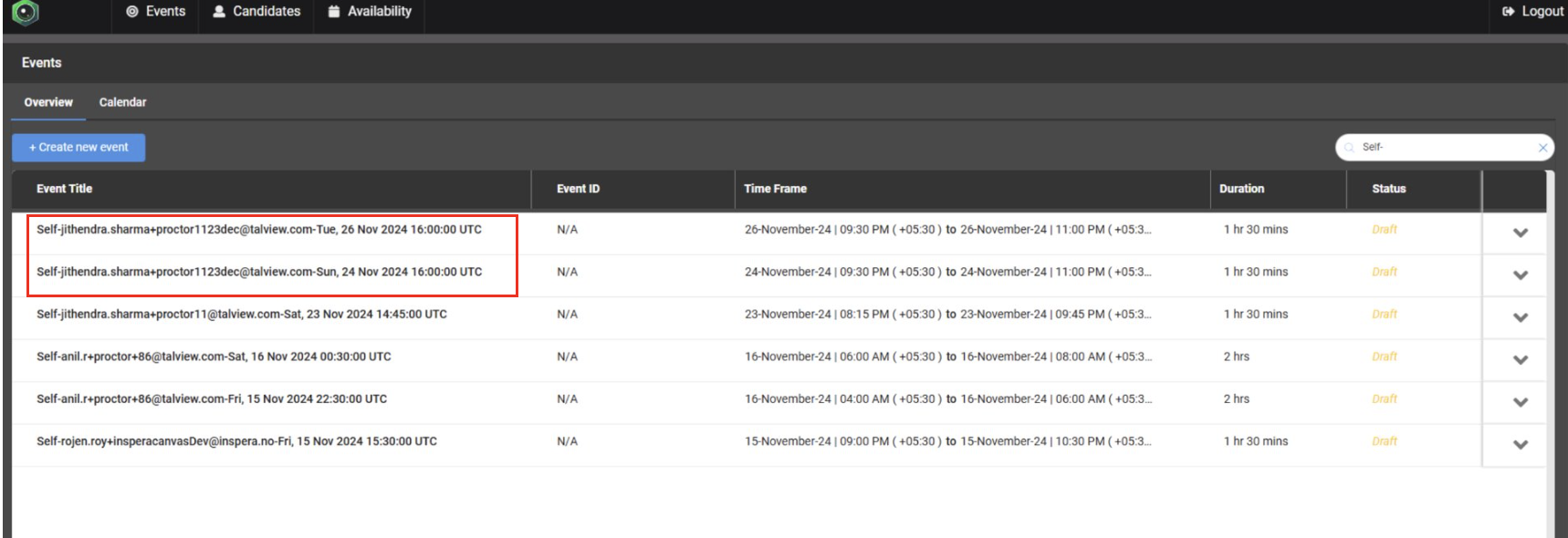Click time frame 16-November-24 06:00 AM

pyautogui.click(x=947, y=357)
